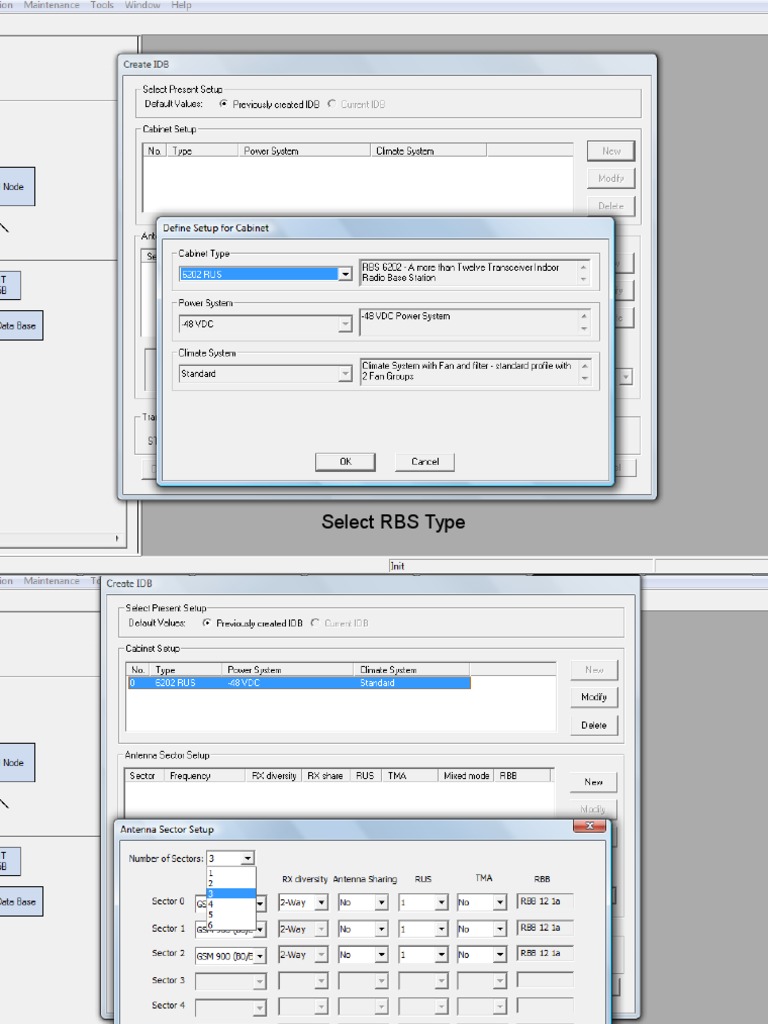Click the Mixed mode column header

pyautogui.click(x=466, y=776)
